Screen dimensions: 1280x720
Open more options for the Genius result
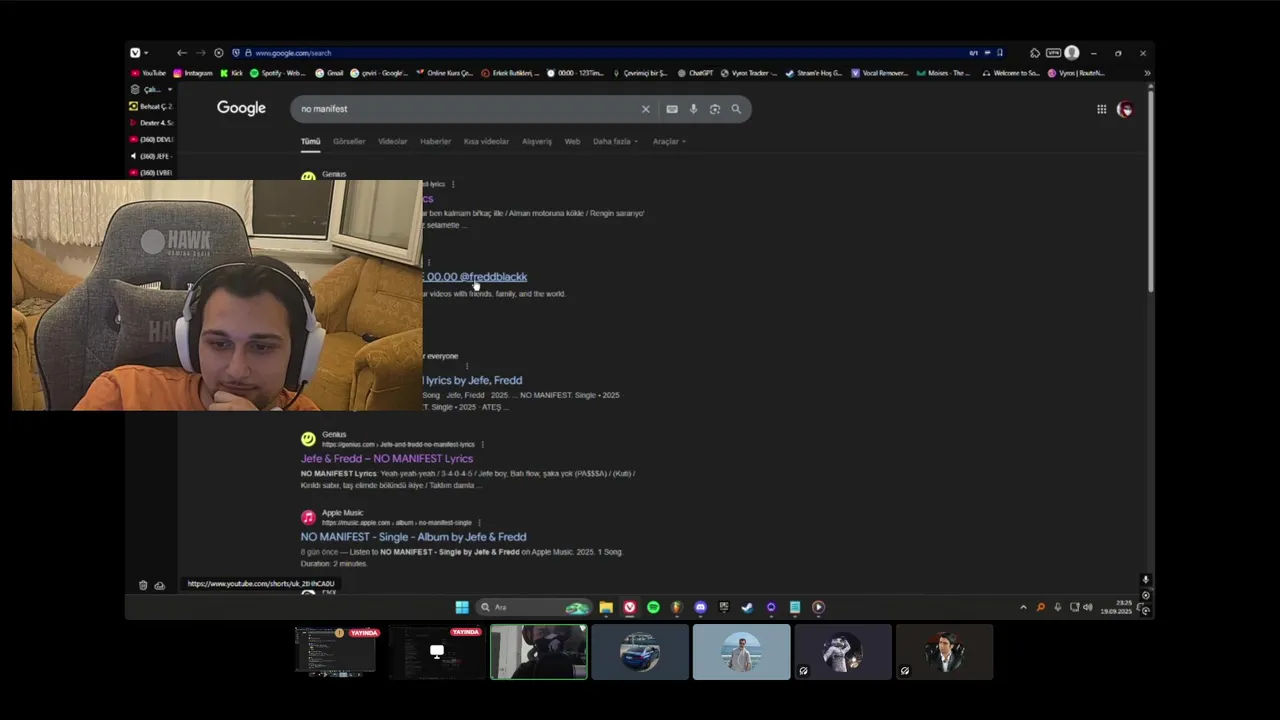pyautogui.click(x=482, y=444)
